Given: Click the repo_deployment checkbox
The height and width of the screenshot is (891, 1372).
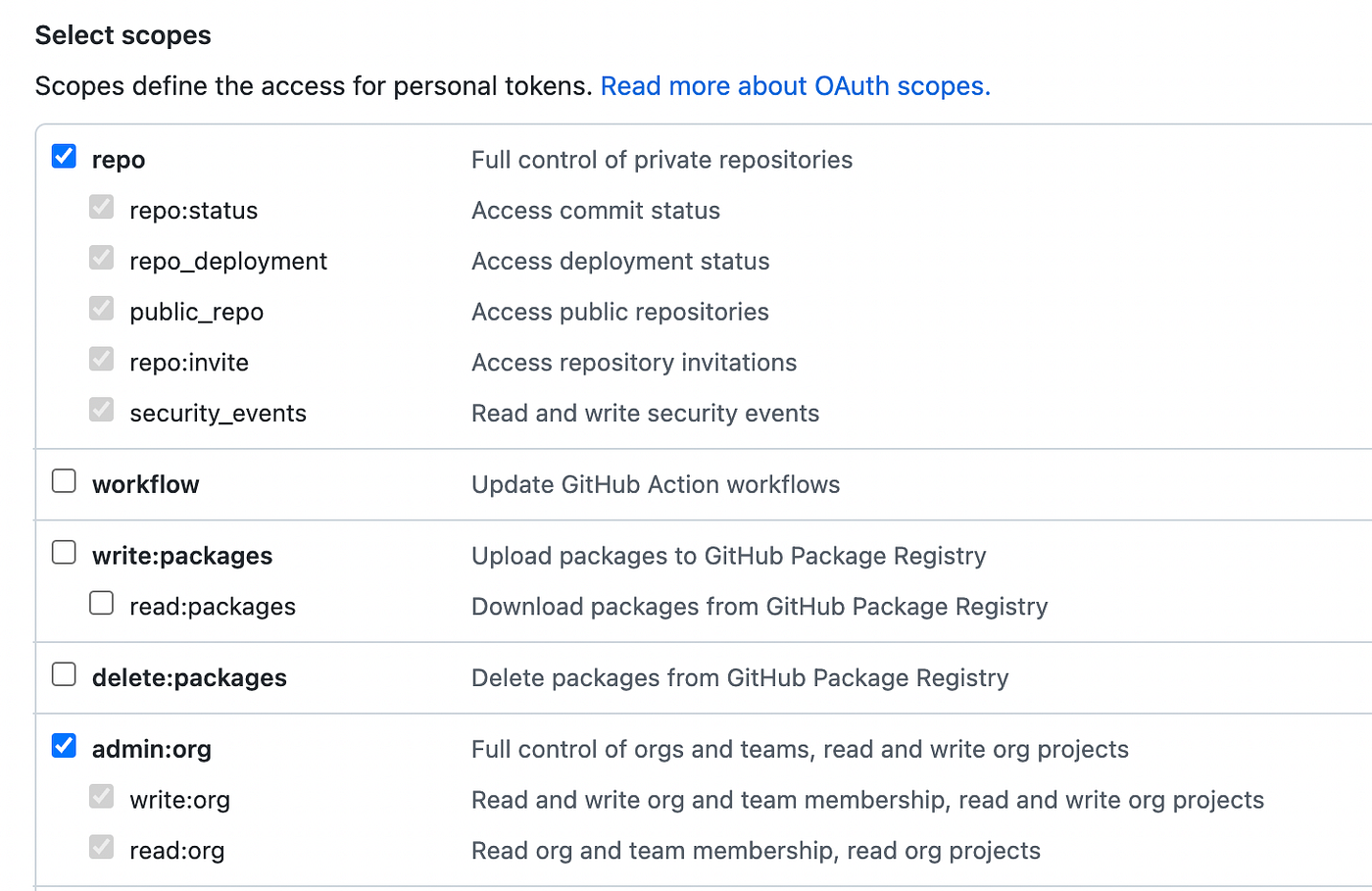Looking at the screenshot, I should (101, 257).
